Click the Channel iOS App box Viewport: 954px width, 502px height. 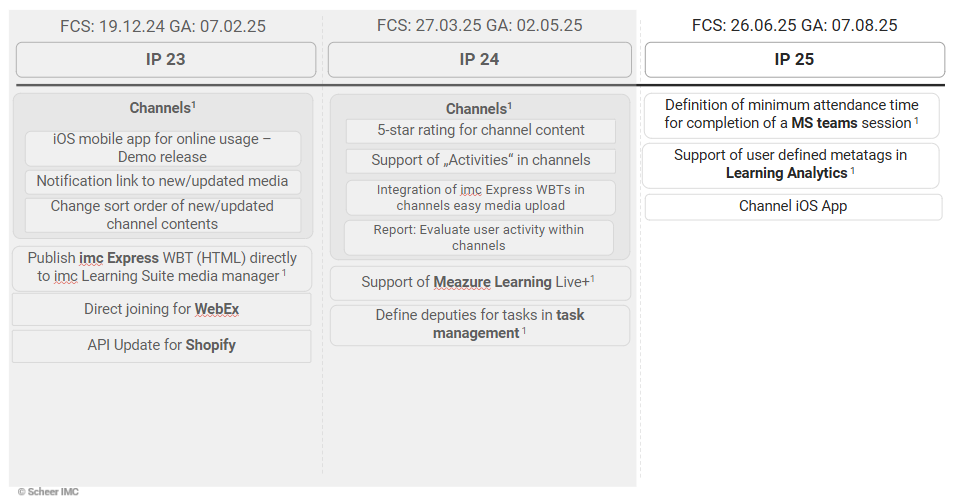click(x=793, y=207)
